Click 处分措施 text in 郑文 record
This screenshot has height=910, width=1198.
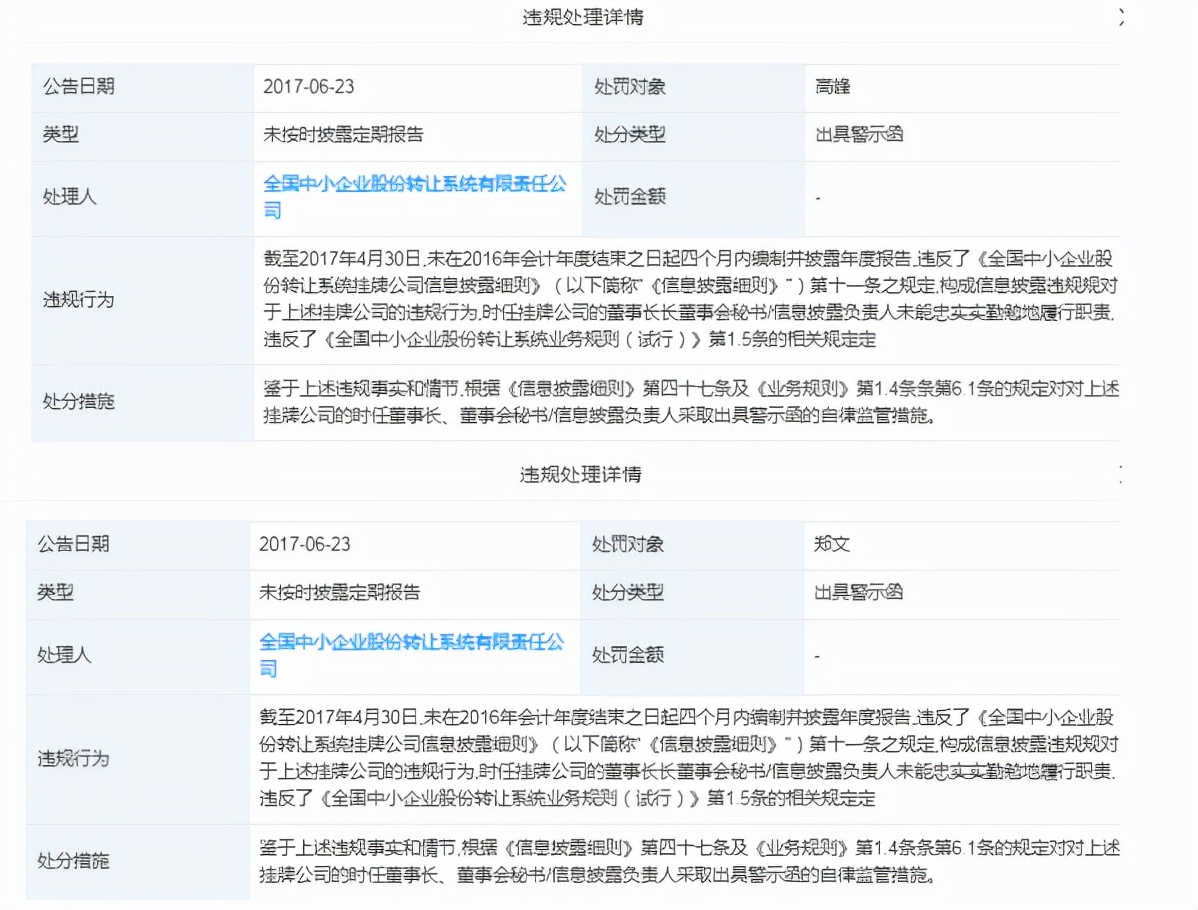click(689, 861)
